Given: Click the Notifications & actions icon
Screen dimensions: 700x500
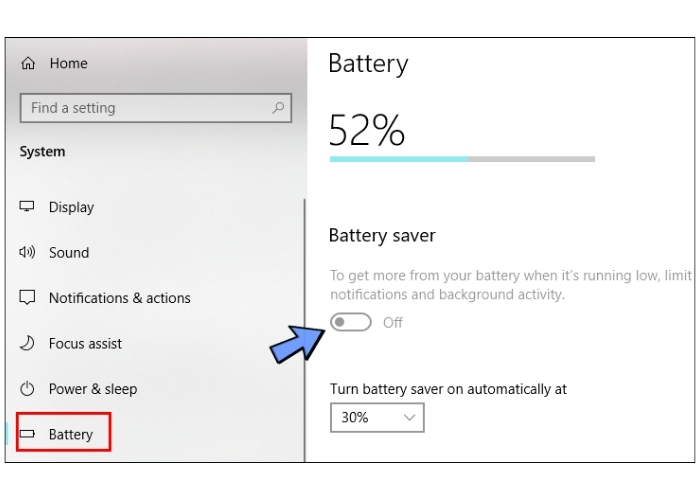Looking at the screenshot, I should (28, 298).
